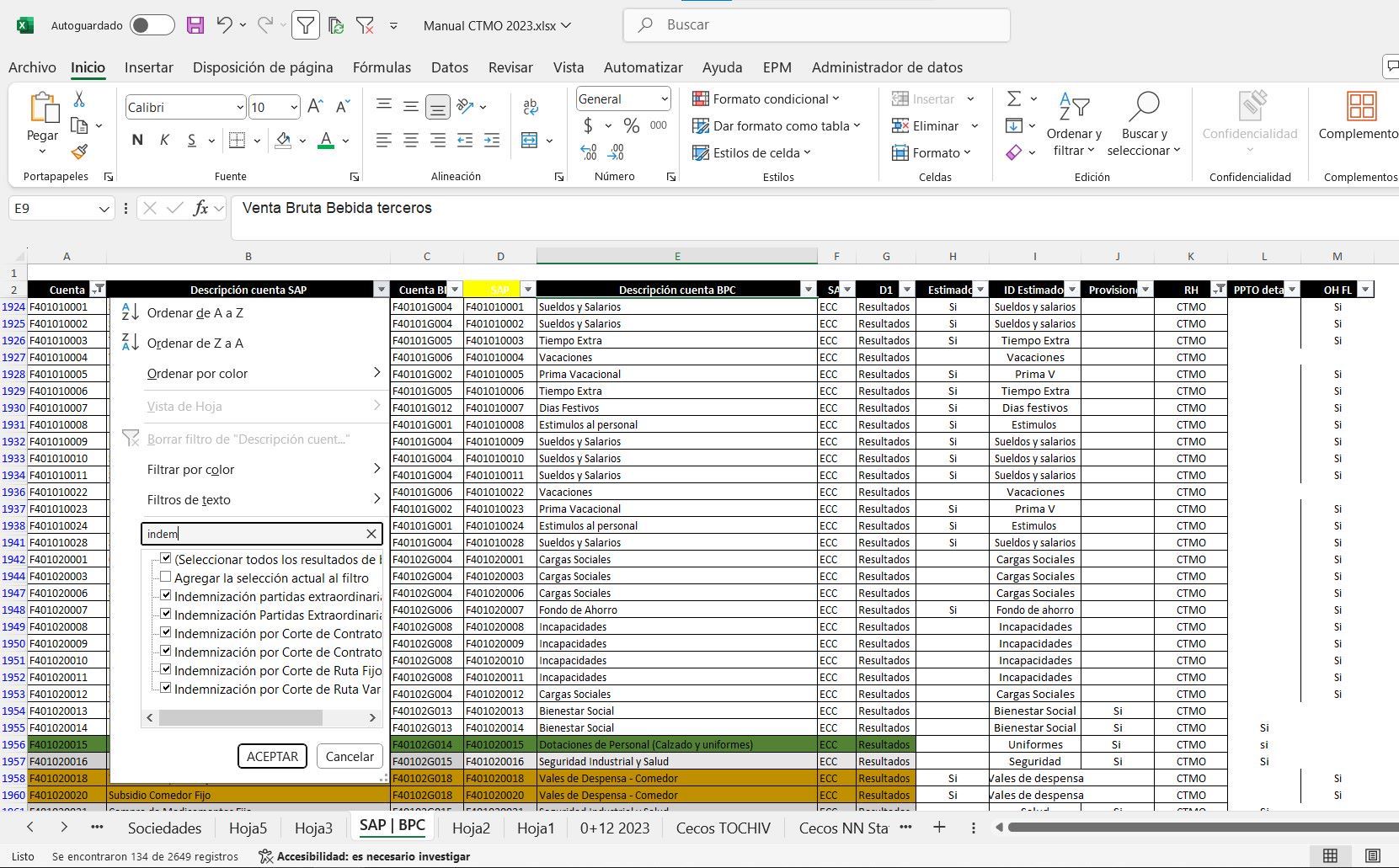Click the Undo arrow icon

pos(224,25)
